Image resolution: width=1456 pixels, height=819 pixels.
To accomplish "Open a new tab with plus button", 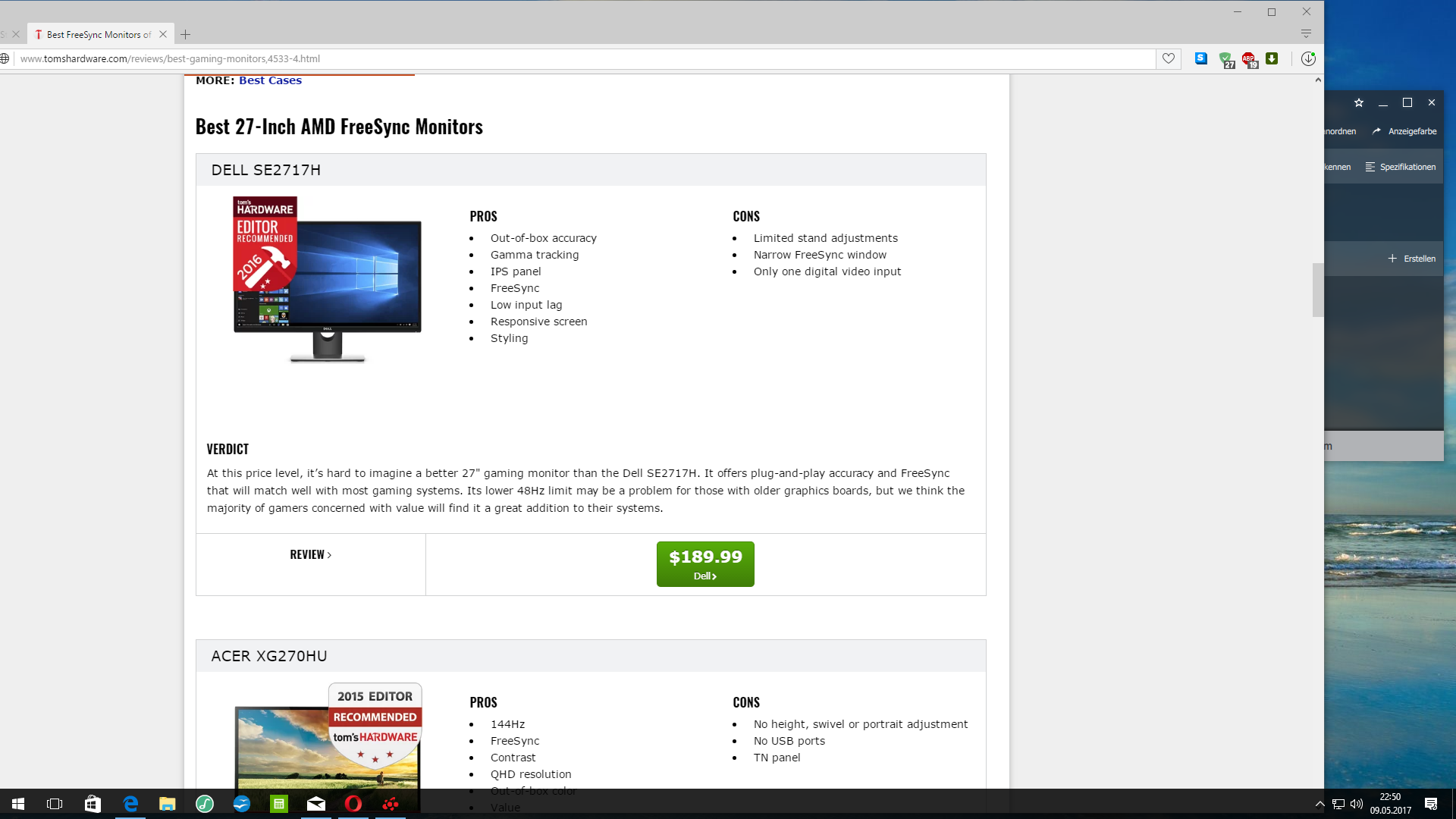I will click(185, 34).
